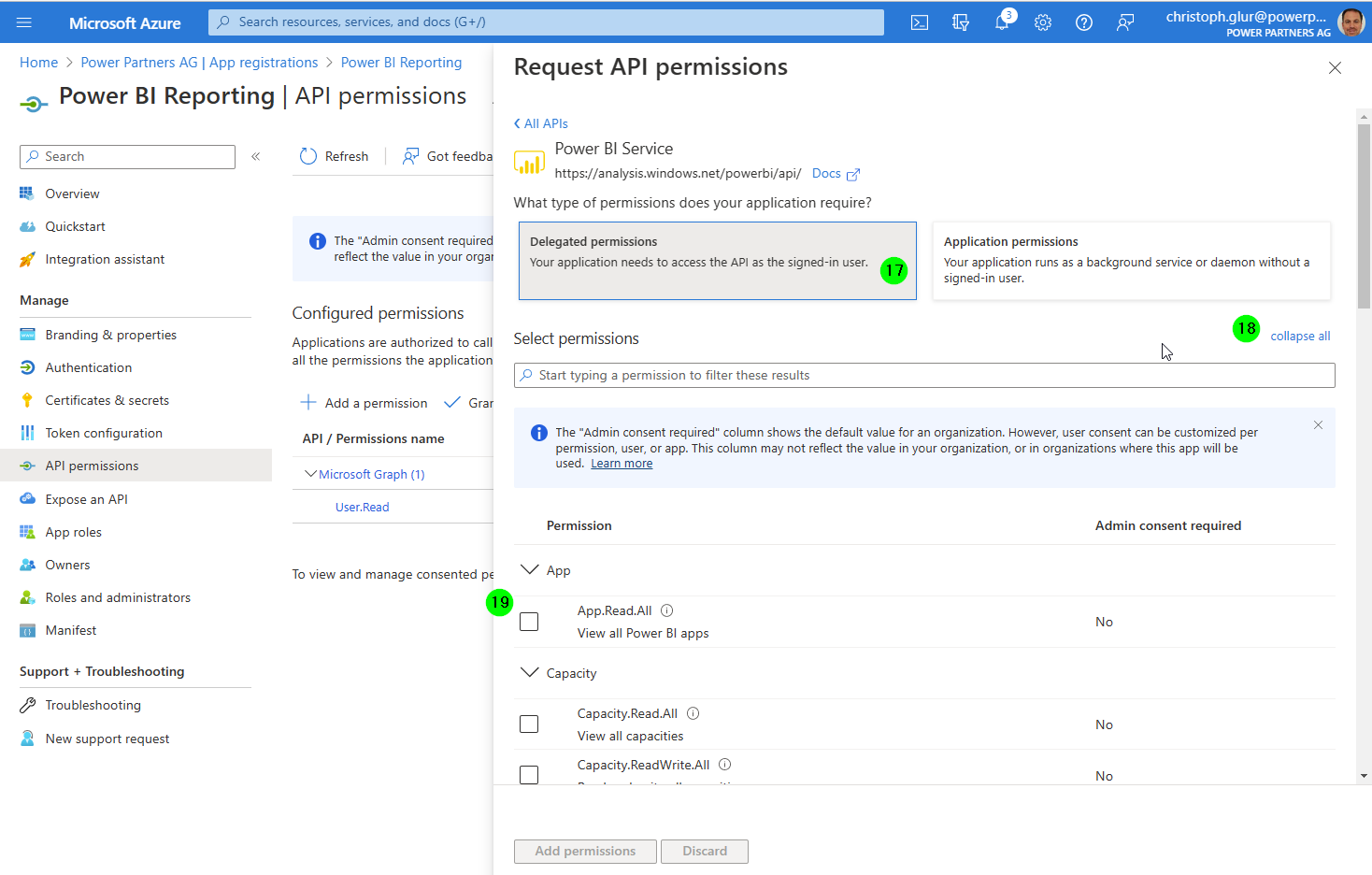
Task: Go to Home breadcrumb
Action: [x=39, y=63]
